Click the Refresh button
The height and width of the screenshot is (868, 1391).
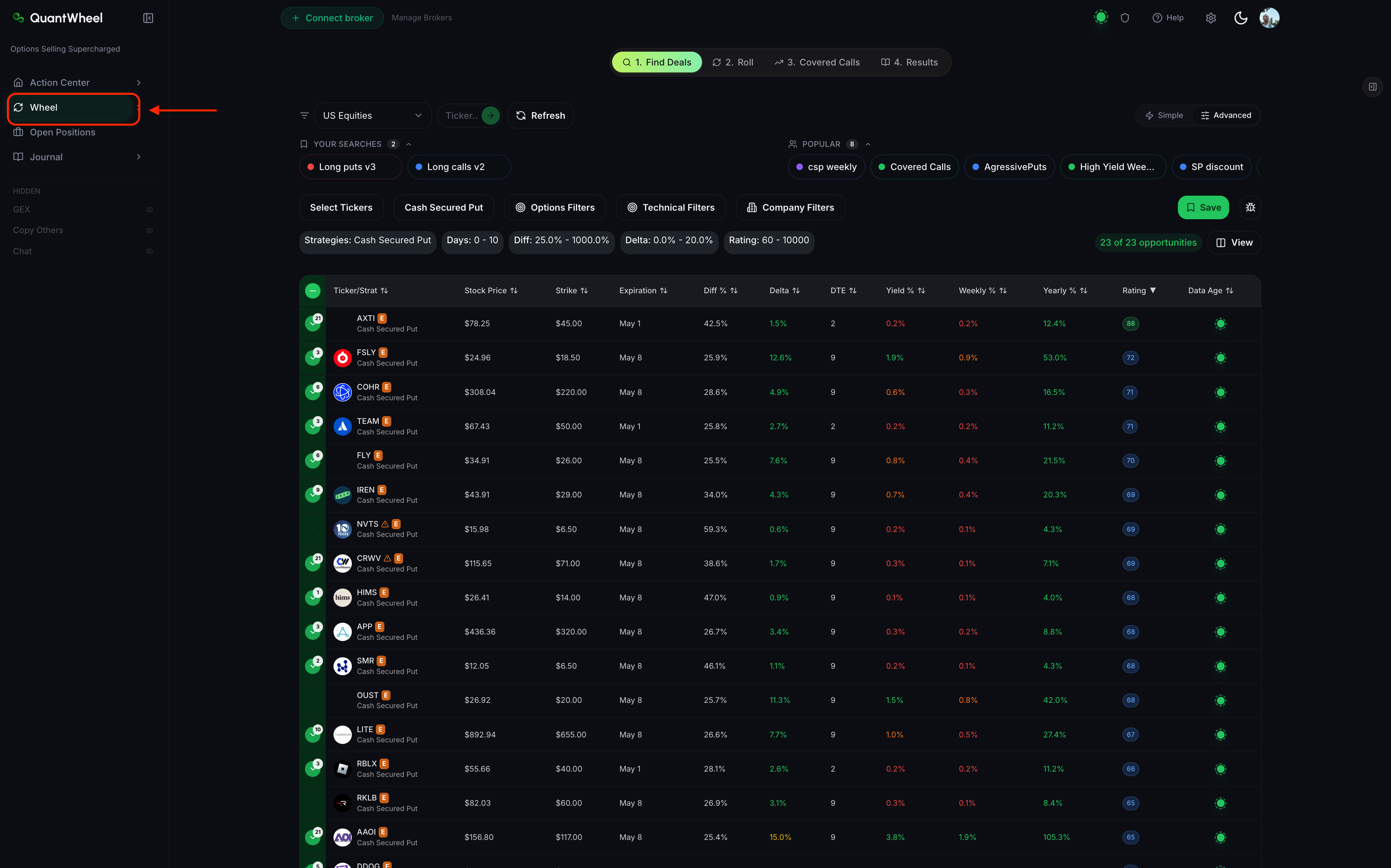coord(540,116)
